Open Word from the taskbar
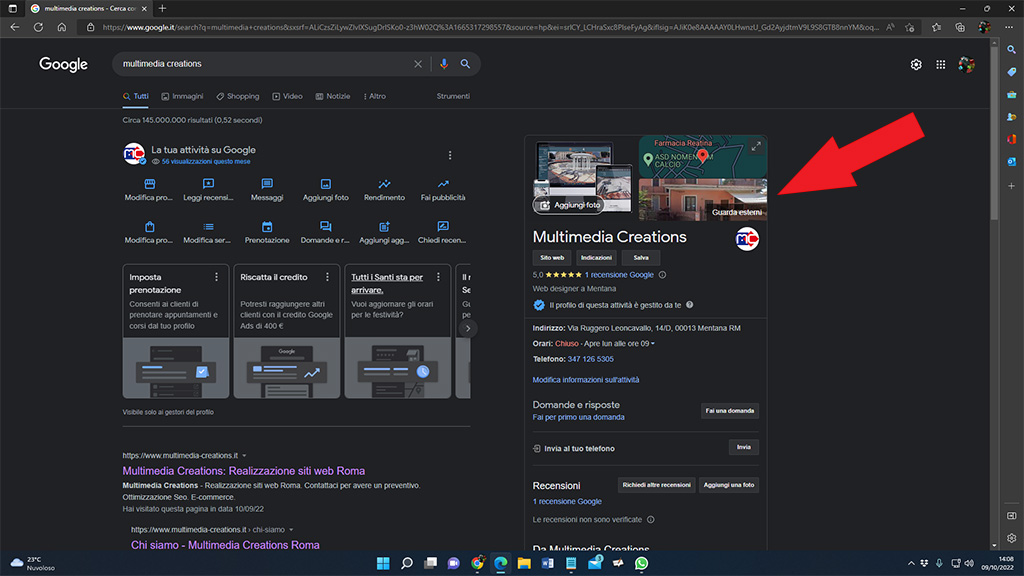Viewport: 1024px width, 576px height. tap(547, 563)
